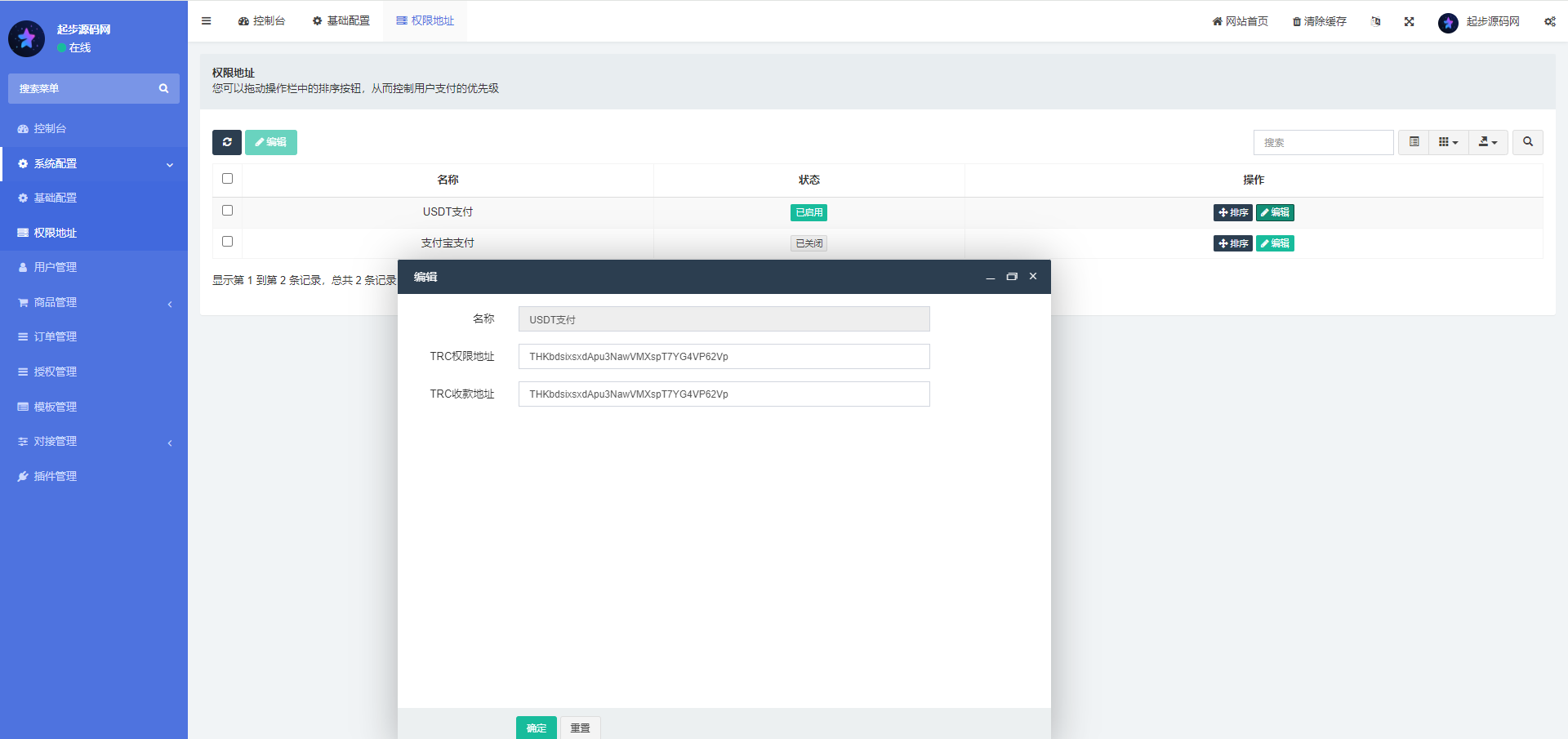
Task: Toggle the table card view icon
Action: (x=1414, y=142)
